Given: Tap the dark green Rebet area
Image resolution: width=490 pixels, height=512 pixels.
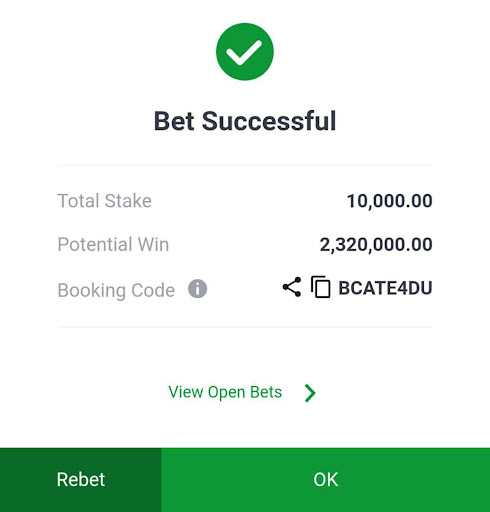Looking at the screenshot, I should [81, 480].
